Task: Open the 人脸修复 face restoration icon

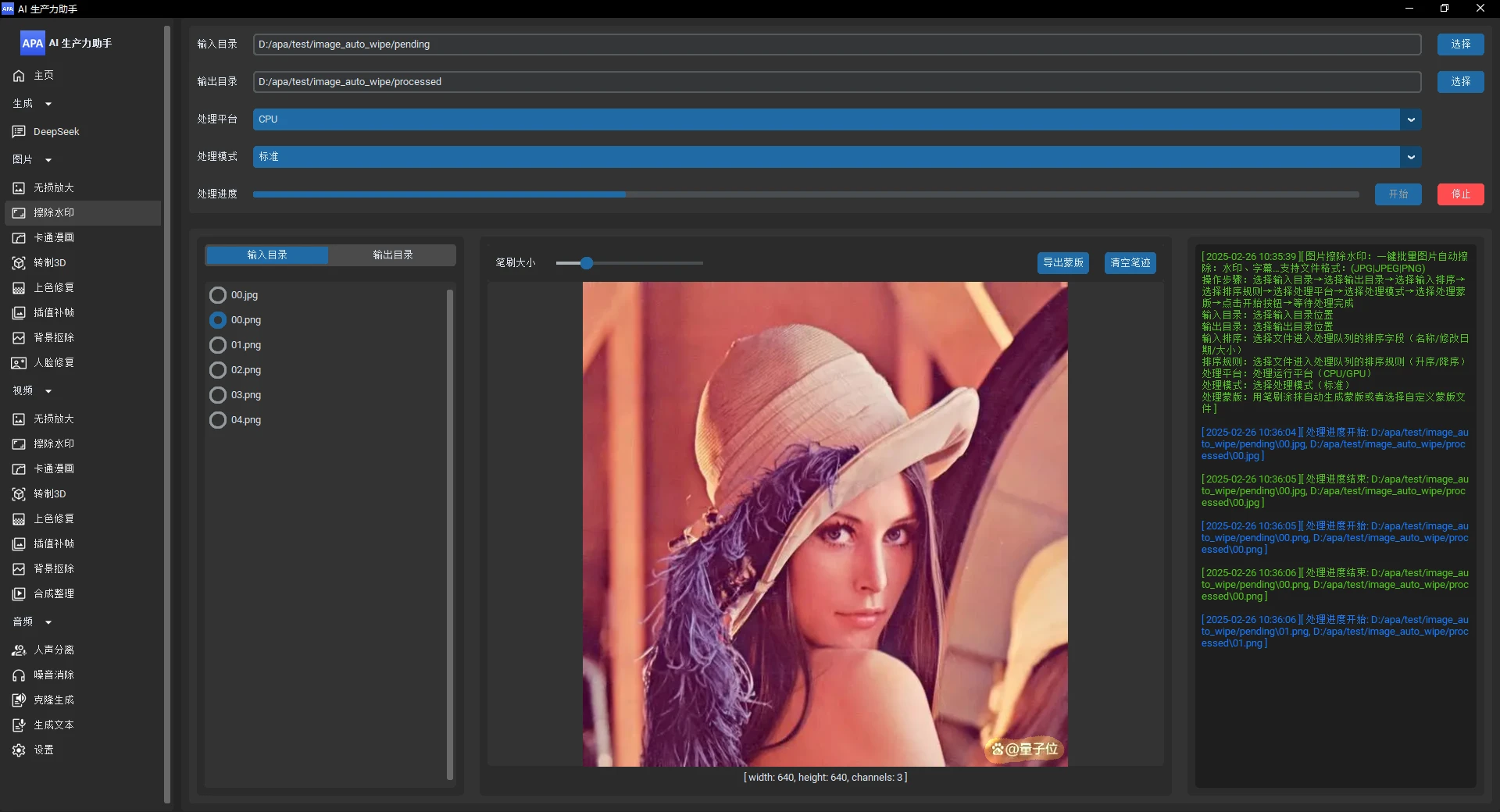Action: [x=19, y=363]
